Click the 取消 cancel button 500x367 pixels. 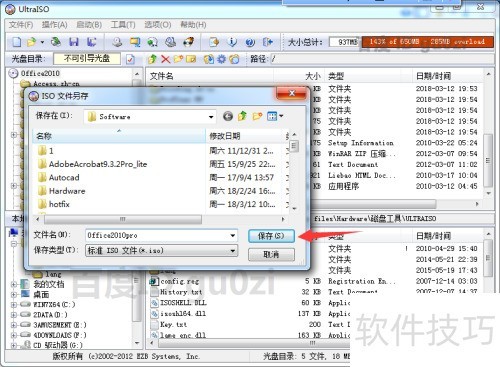pos(271,255)
